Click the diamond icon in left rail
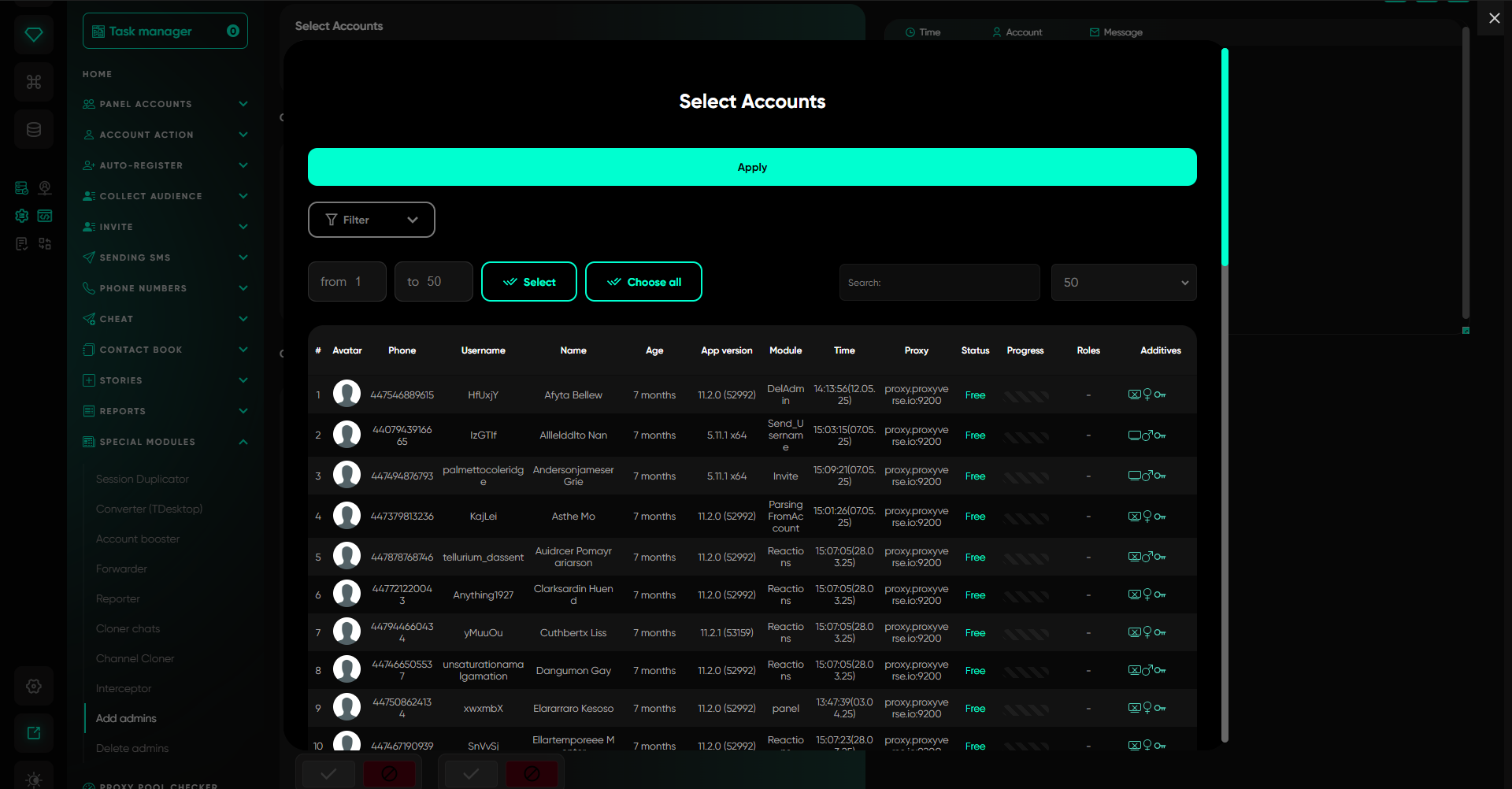Image resolution: width=1512 pixels, height=789 pixels. point(34,35)
